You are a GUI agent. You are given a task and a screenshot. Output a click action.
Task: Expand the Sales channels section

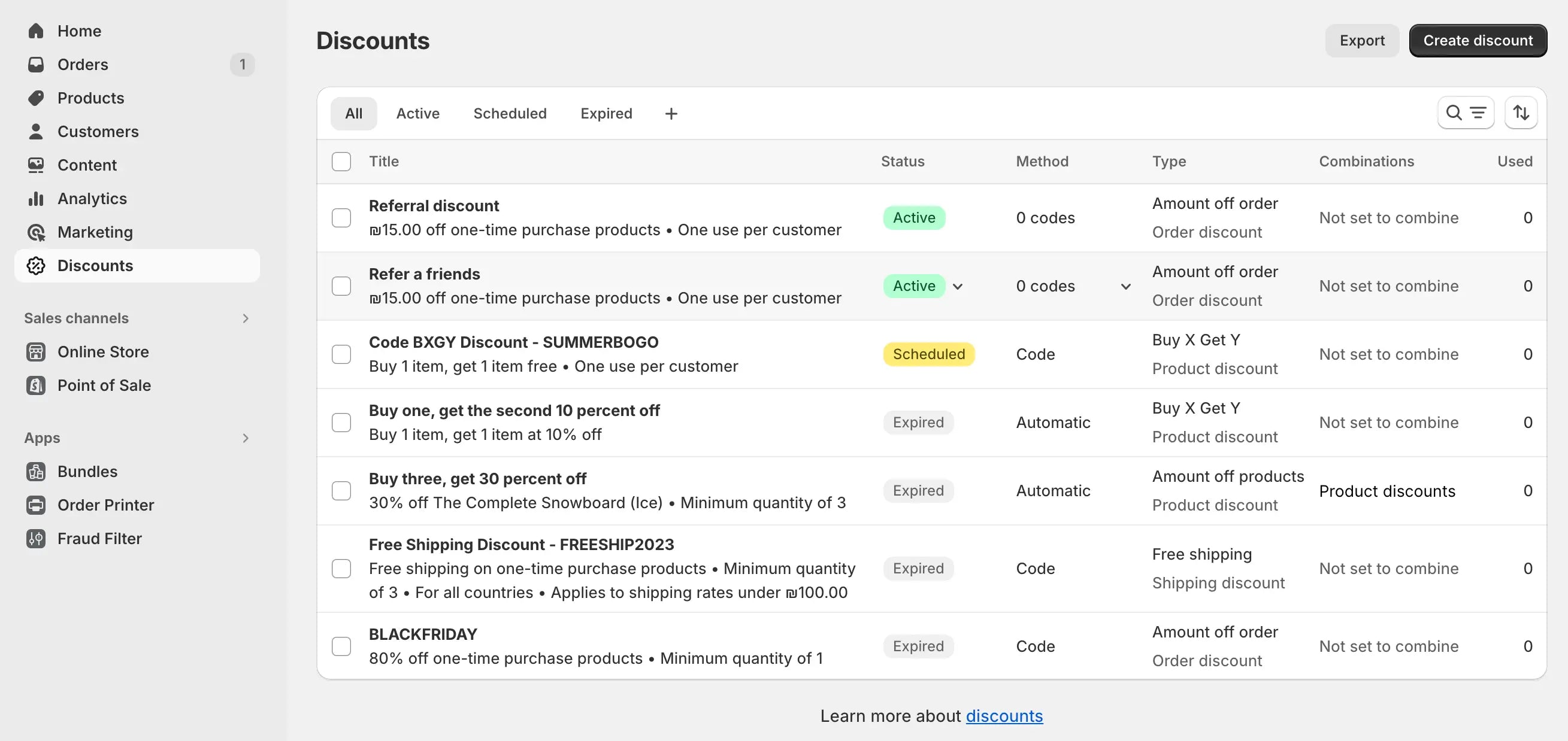click(x=246, y=318)
